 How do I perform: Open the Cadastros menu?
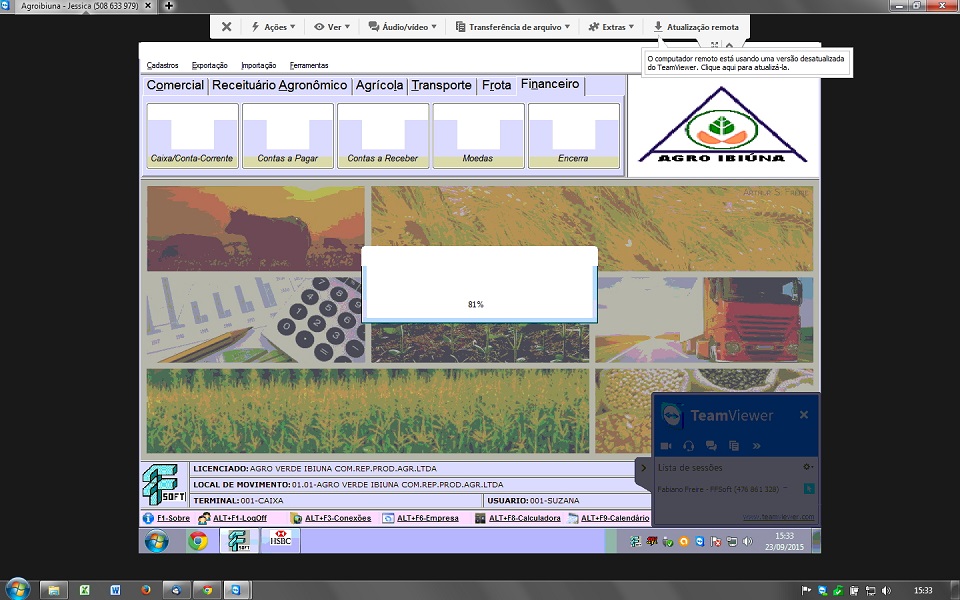click(162, 66)
